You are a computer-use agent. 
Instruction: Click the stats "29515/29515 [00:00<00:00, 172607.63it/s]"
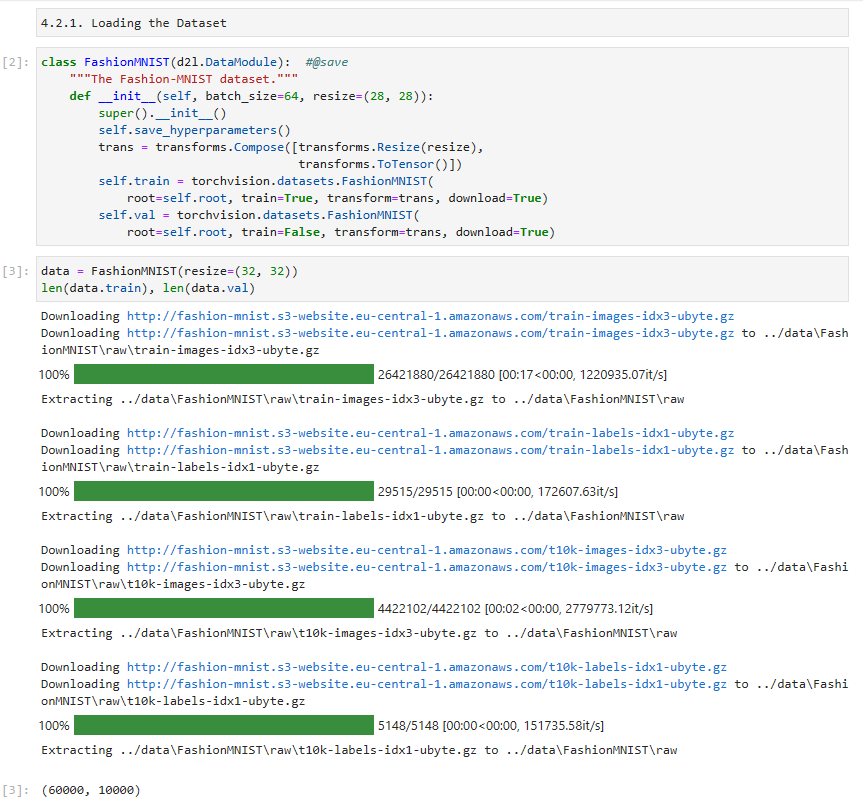coord(498,491)
